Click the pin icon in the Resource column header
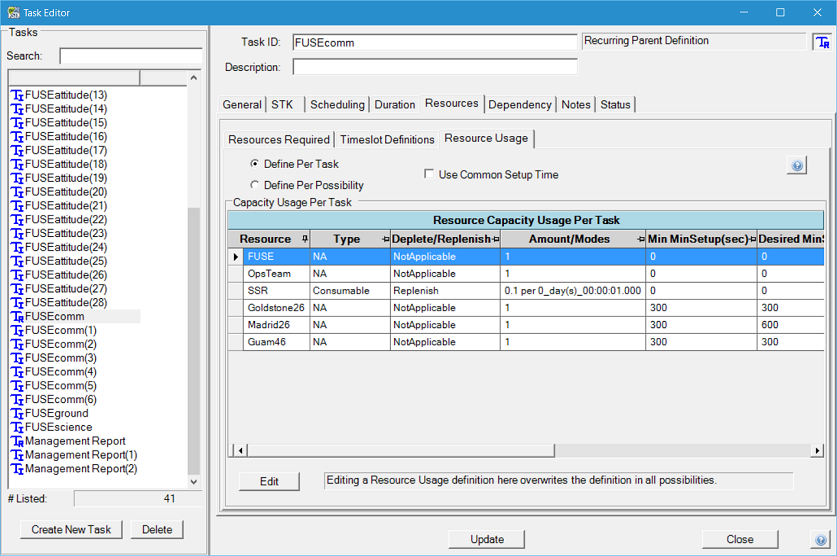This screenshot has height=556, width=837. pyautogui.click(x=305, y=239)
